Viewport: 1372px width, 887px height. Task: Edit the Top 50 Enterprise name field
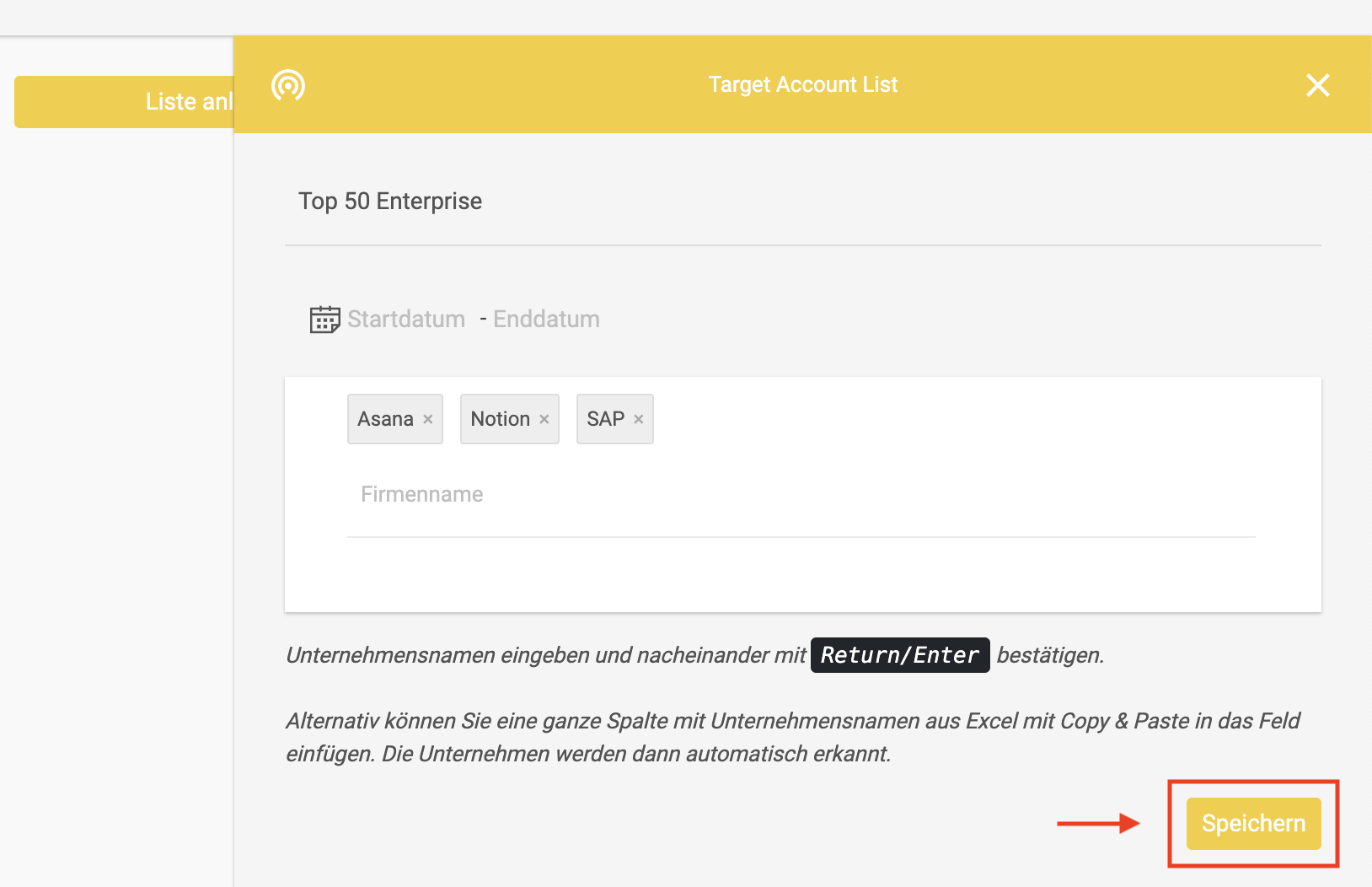[803, 202]
